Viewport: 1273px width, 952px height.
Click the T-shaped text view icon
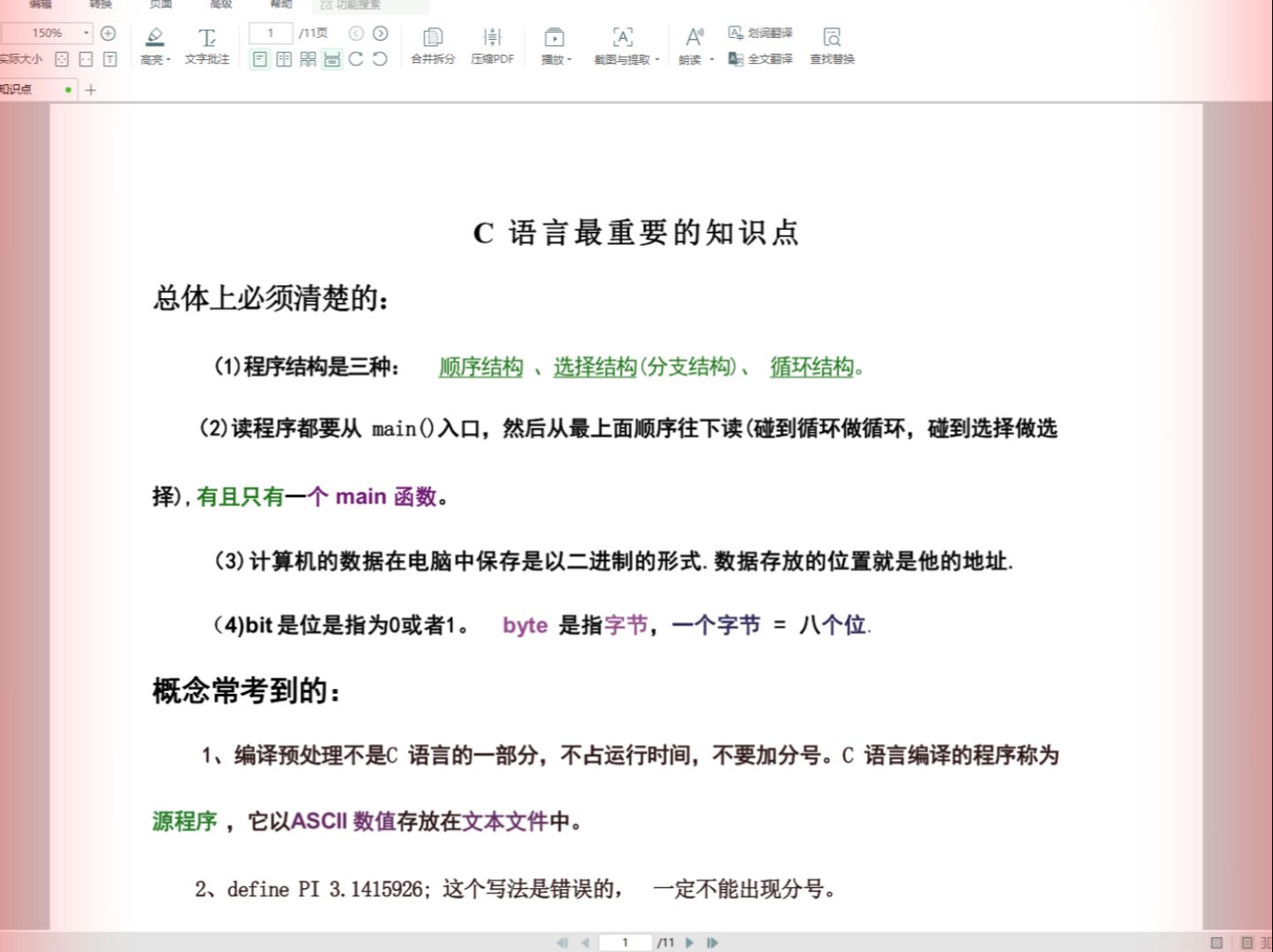pos(110,59)
